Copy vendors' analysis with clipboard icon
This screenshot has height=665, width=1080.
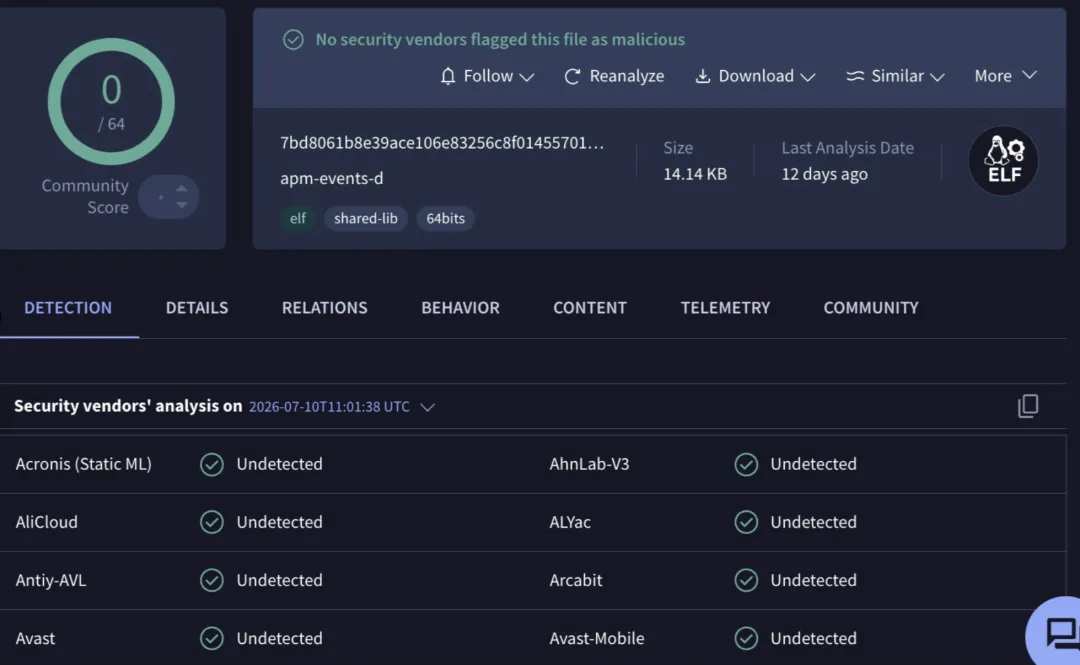pos(1028,406)
